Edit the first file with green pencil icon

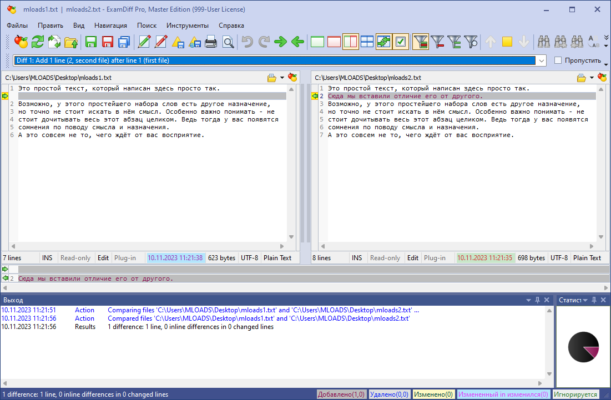(x=144, y=42)
